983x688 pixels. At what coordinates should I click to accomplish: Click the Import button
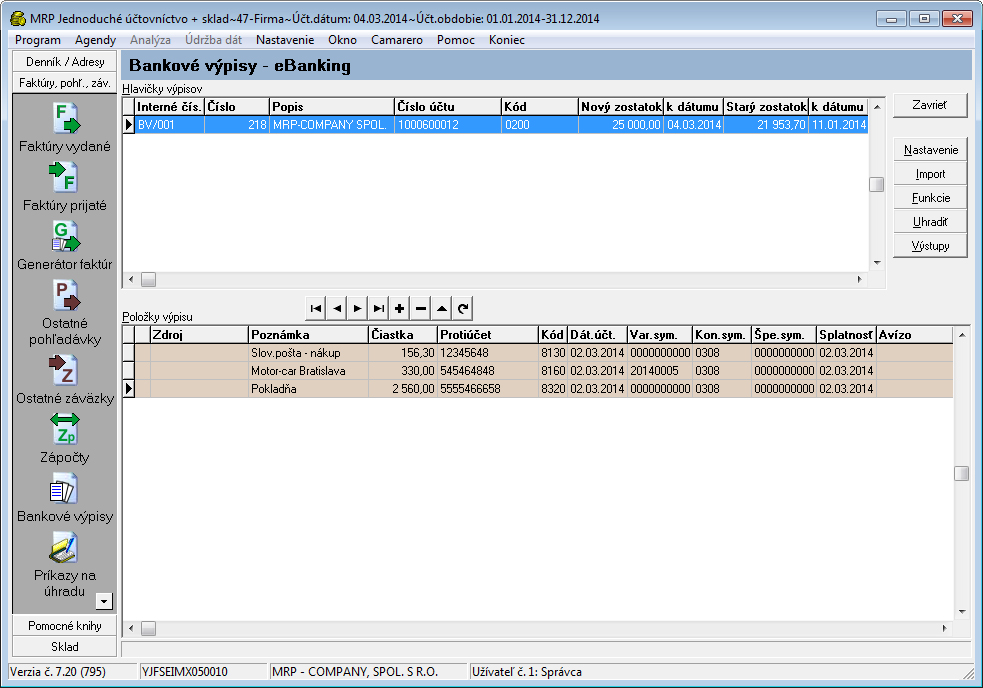click(930, 174)
